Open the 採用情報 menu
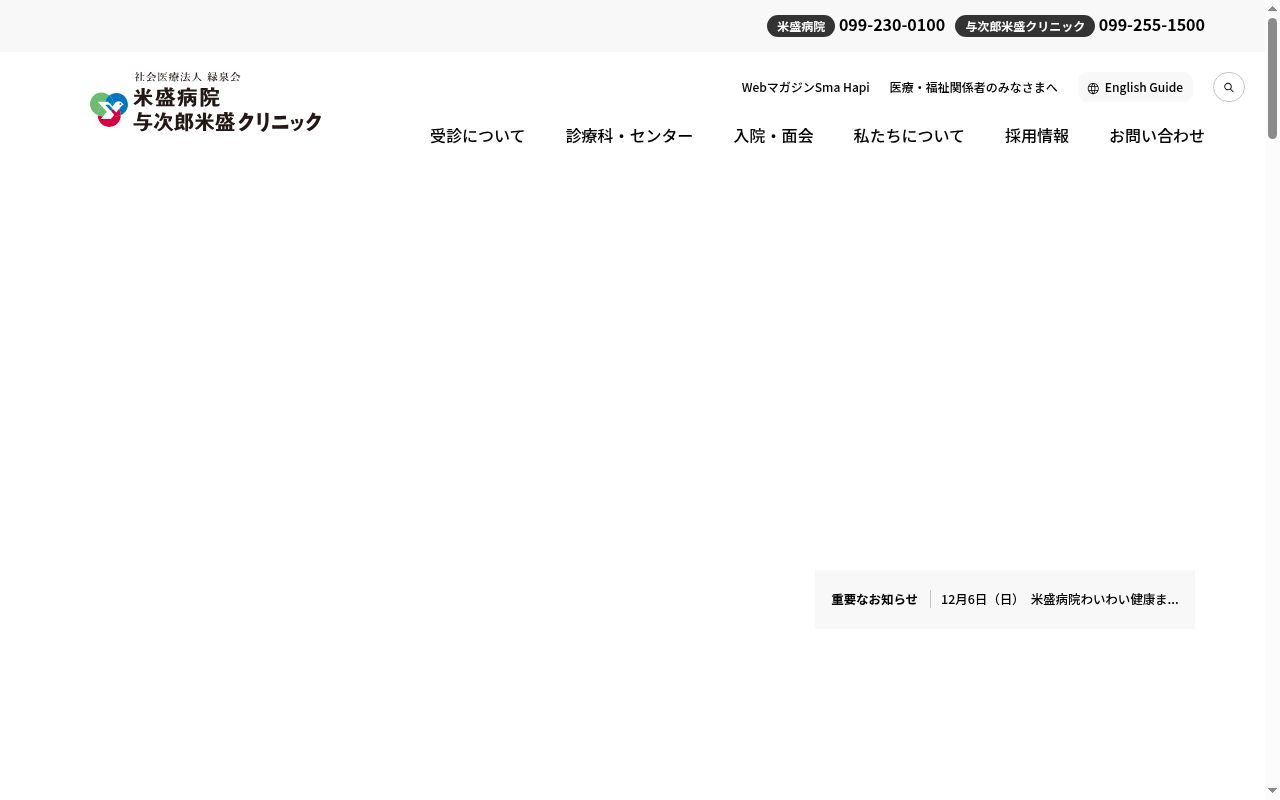 1037,136
